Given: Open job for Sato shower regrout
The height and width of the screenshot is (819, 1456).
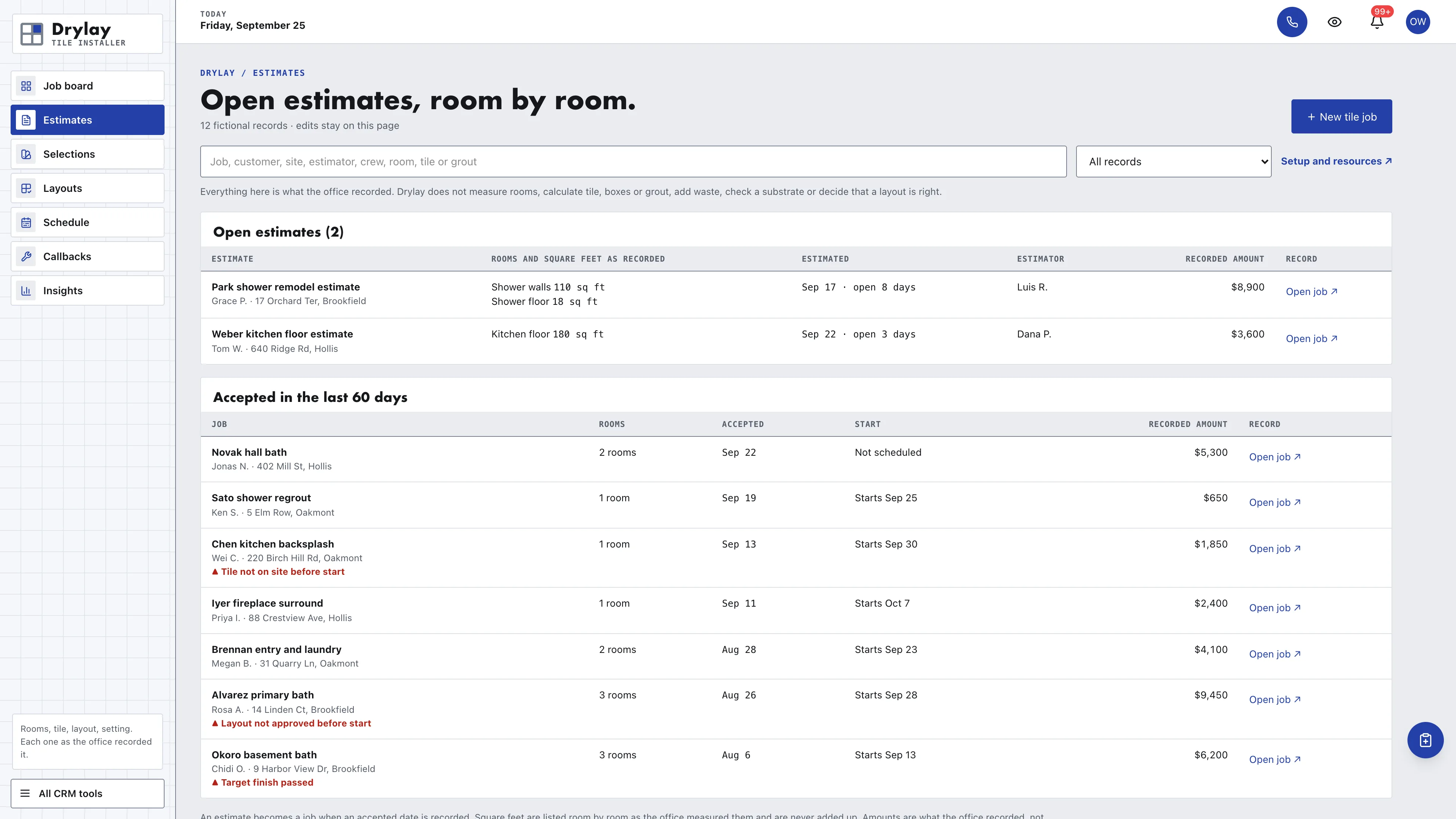Looking at the screenshot, I should pos(1274,502).
